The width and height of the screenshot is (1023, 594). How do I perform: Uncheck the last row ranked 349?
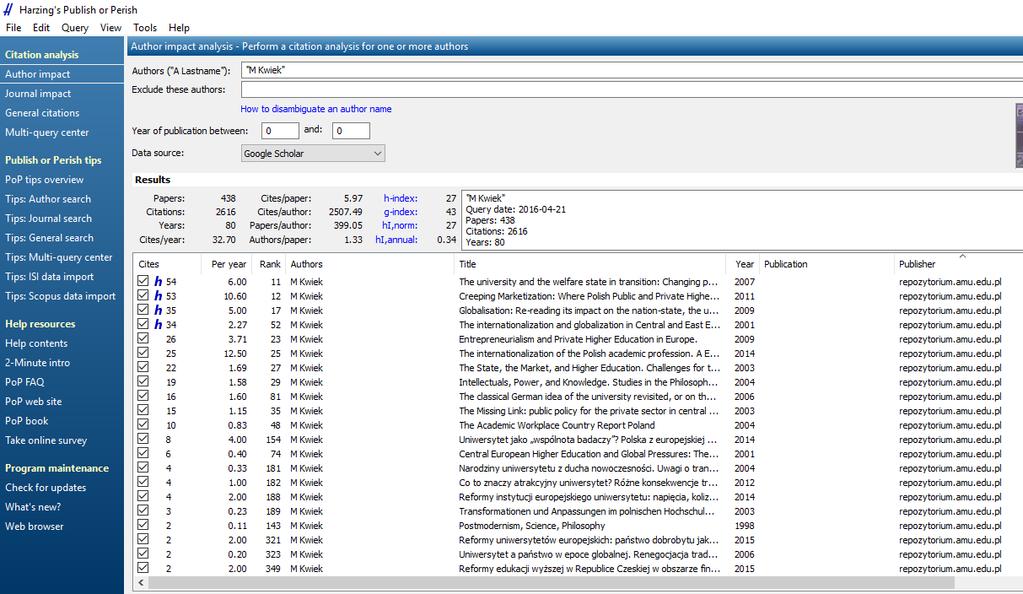pyautogui.click(x=143, y=568)
